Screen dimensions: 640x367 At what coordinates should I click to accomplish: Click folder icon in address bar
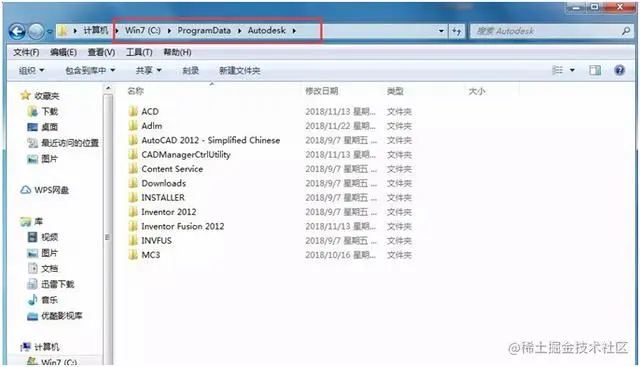point(62,31)
